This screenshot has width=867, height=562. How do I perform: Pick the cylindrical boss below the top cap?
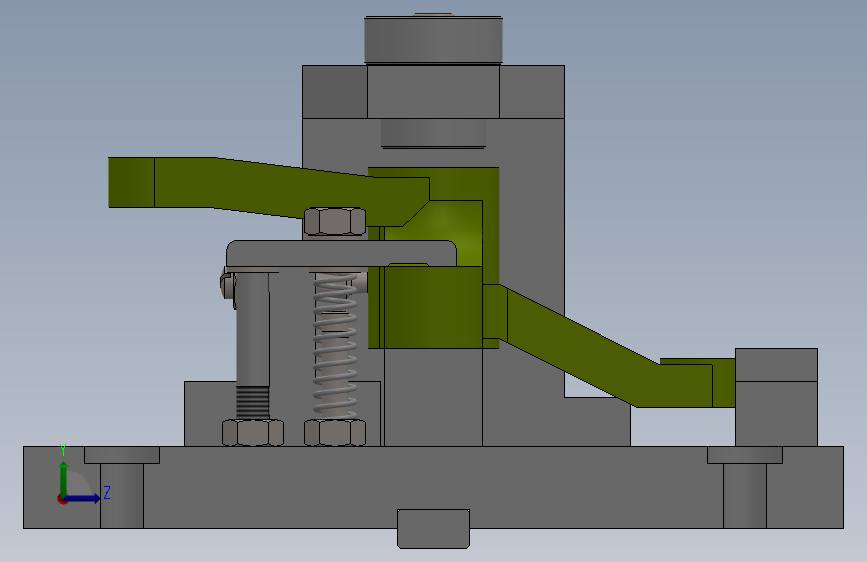click(x=434, y=133)
